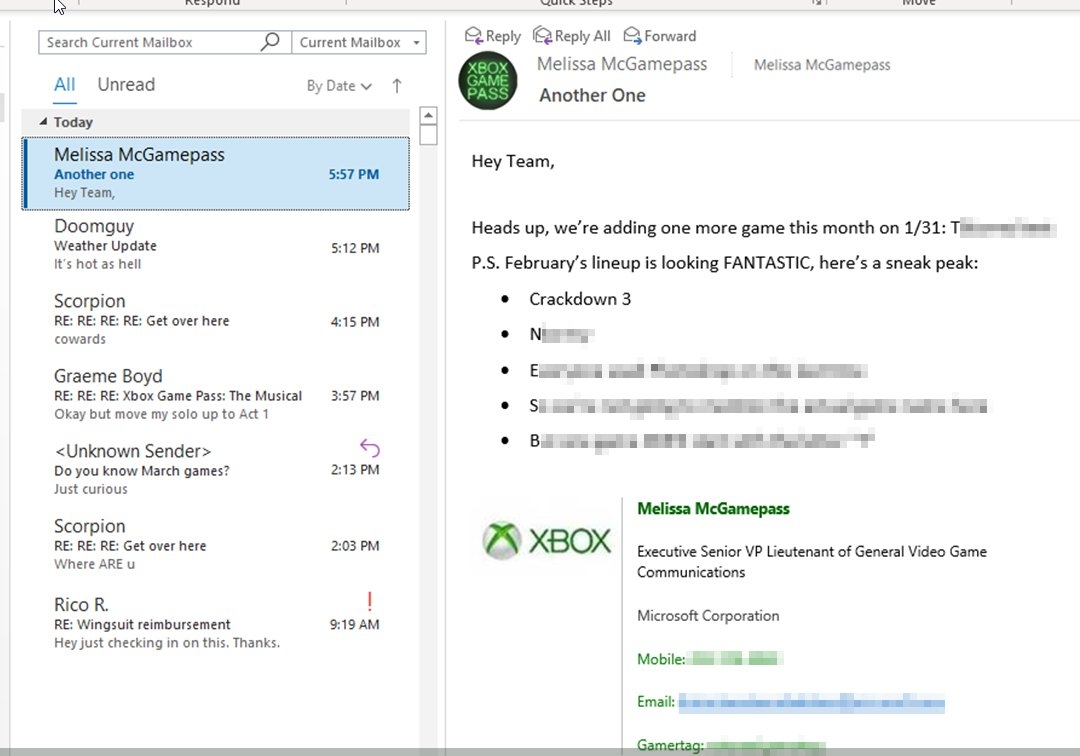This screenshot has width=1080, height=756.
Task: Click the 5:57 PM timestamp on the Melissa McGamepass email
Action: [353, 174]
